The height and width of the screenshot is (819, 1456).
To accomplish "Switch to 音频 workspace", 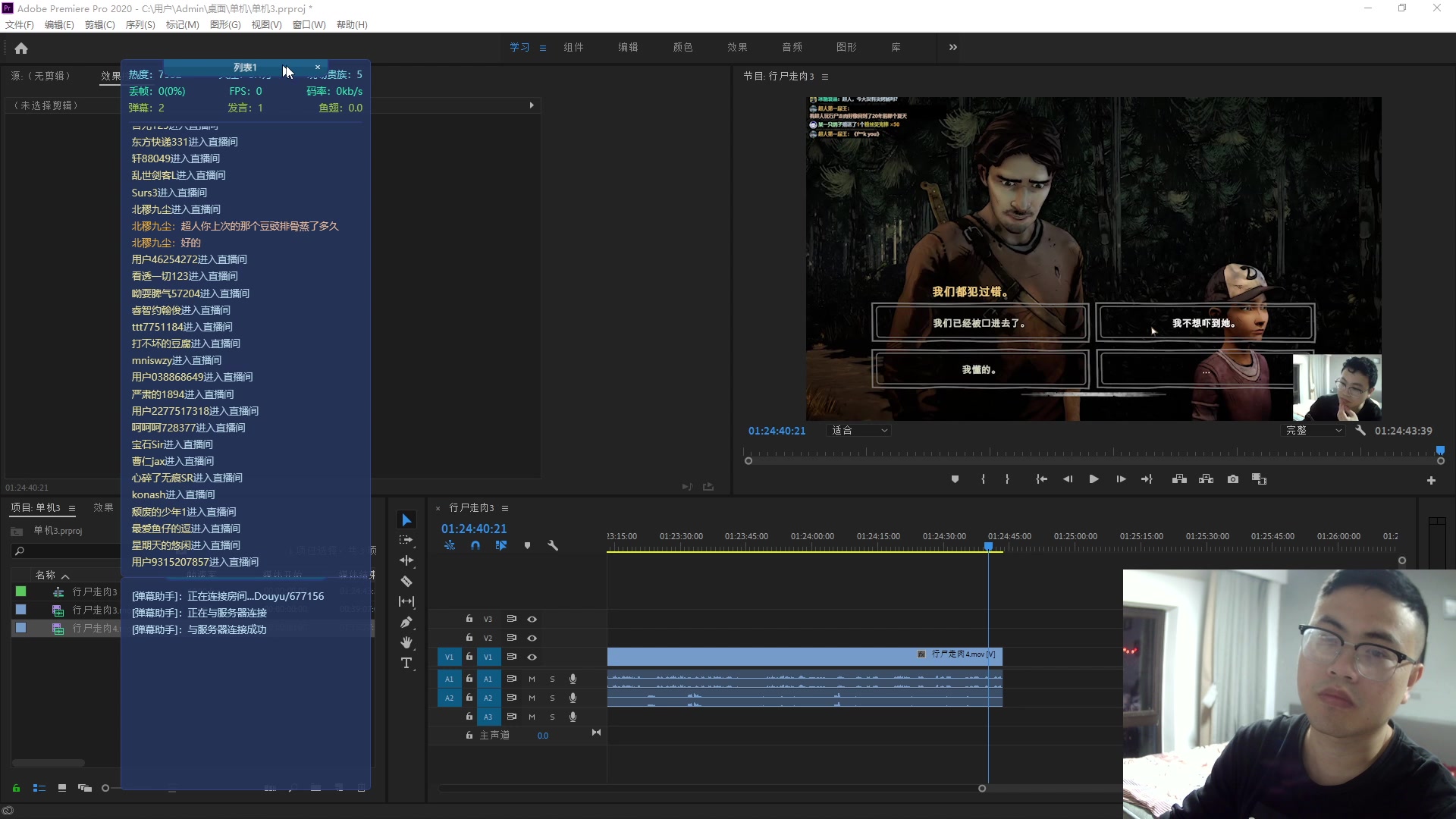I will (792, 47).
